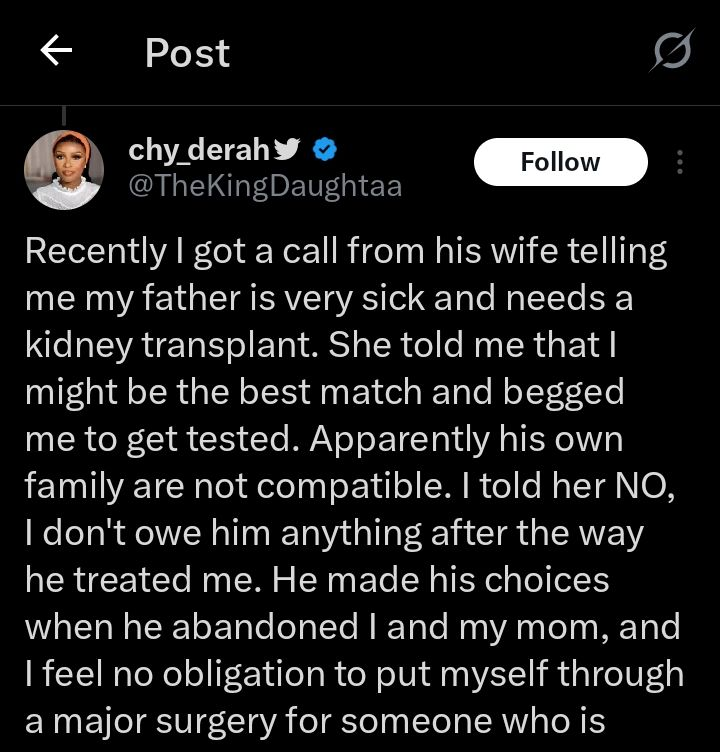Open Grok via the slashed circle icon
The height and width of the screenshot is (752, 720).
click(x=670, y=51)
